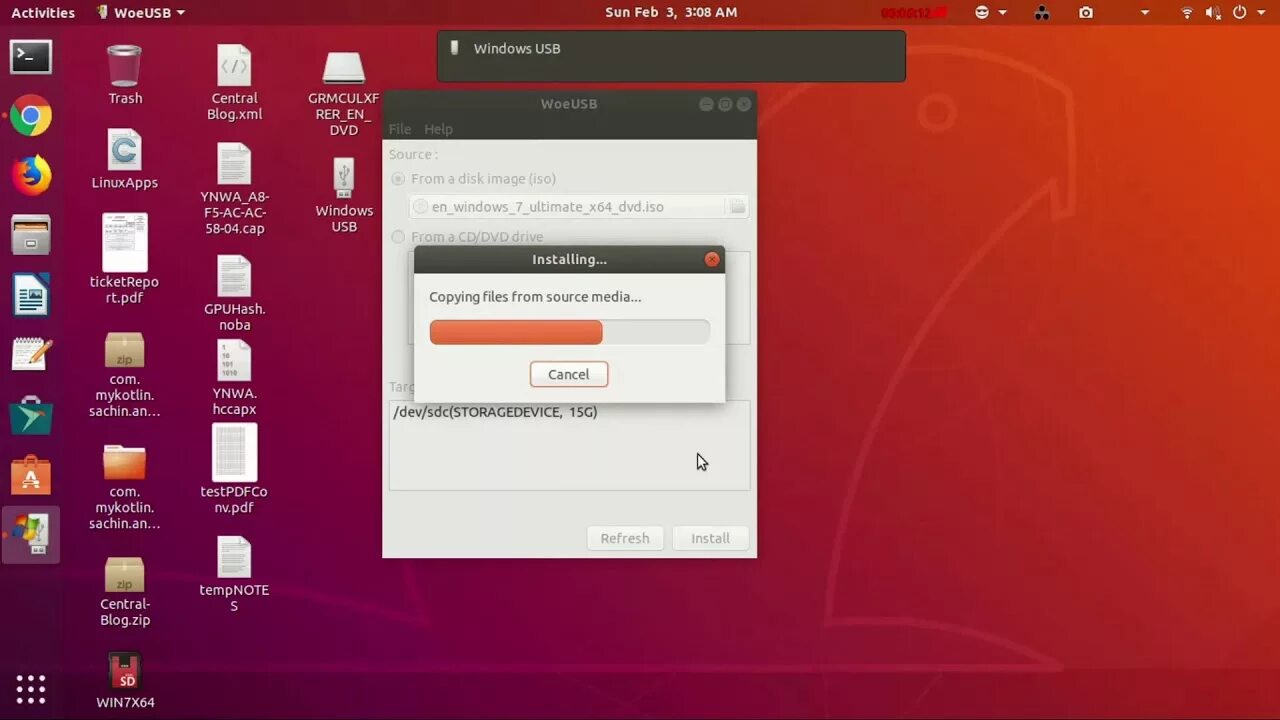Click the copying files progress bar
The image size is (1280, 720).
(x=569, y=332)
